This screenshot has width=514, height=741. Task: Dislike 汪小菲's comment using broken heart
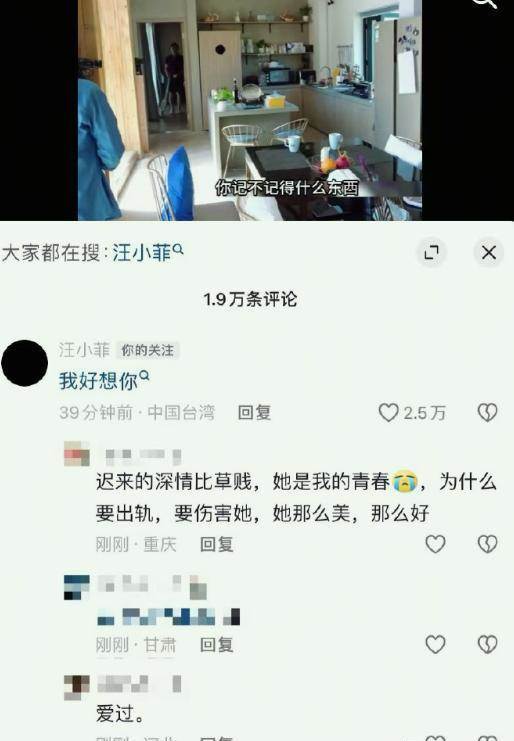click(487, 413)
